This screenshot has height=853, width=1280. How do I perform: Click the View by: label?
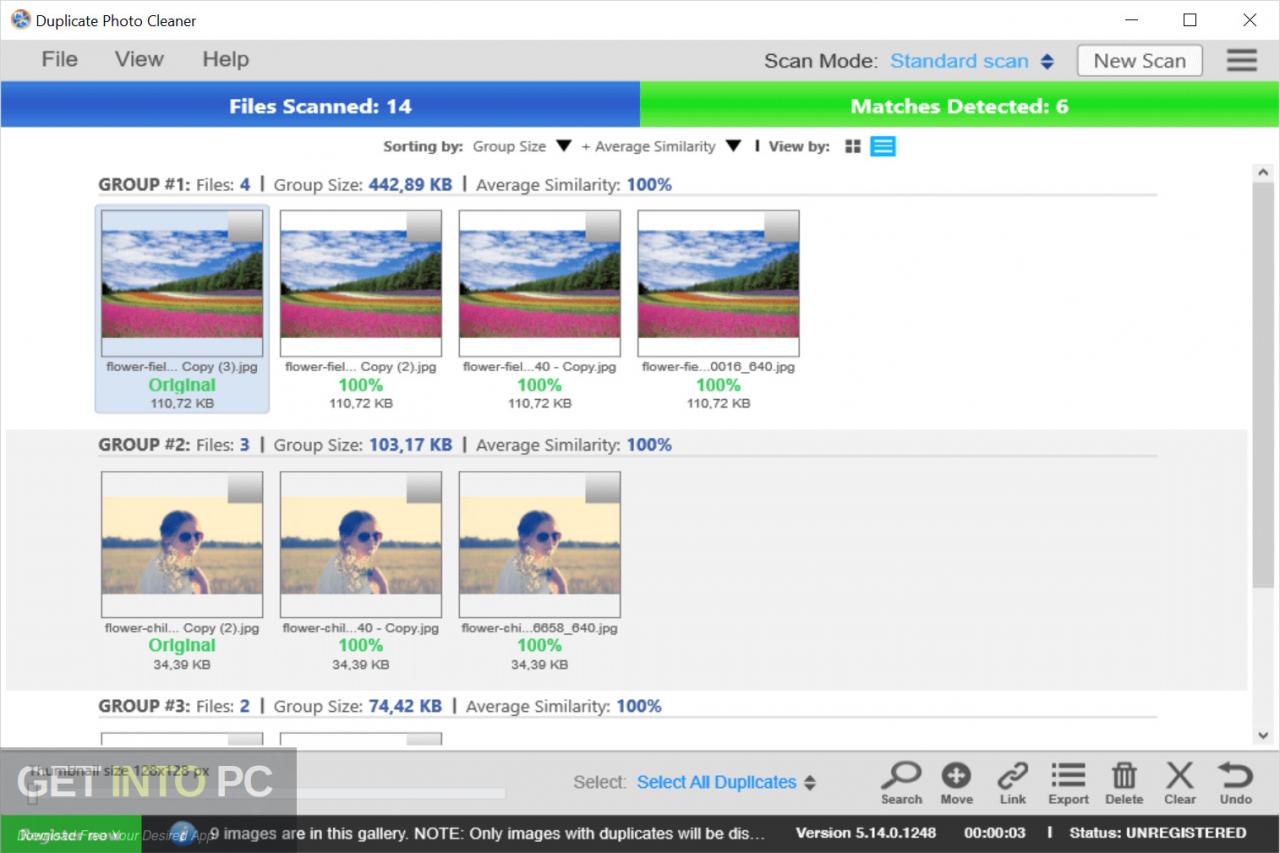pyautogui.click(x=799, y=147)
